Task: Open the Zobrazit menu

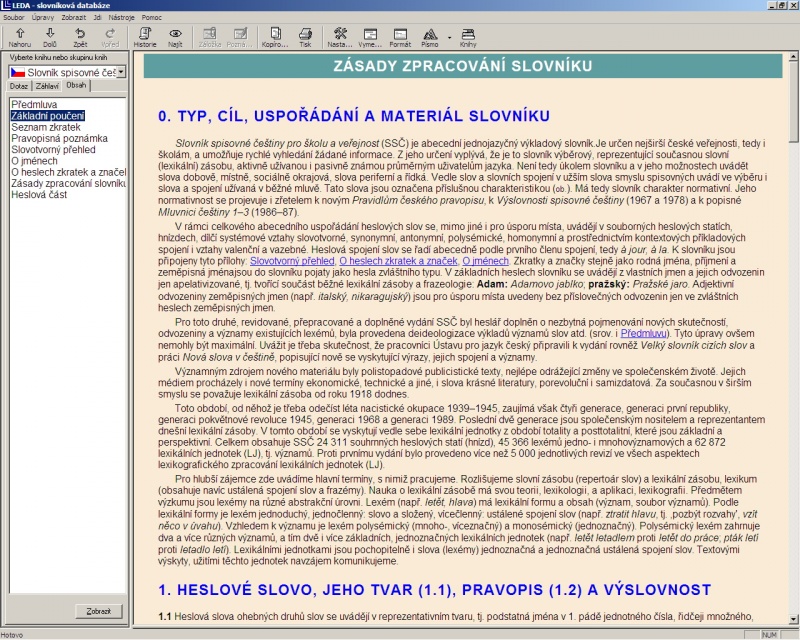Action: click(x=73, y=17)
